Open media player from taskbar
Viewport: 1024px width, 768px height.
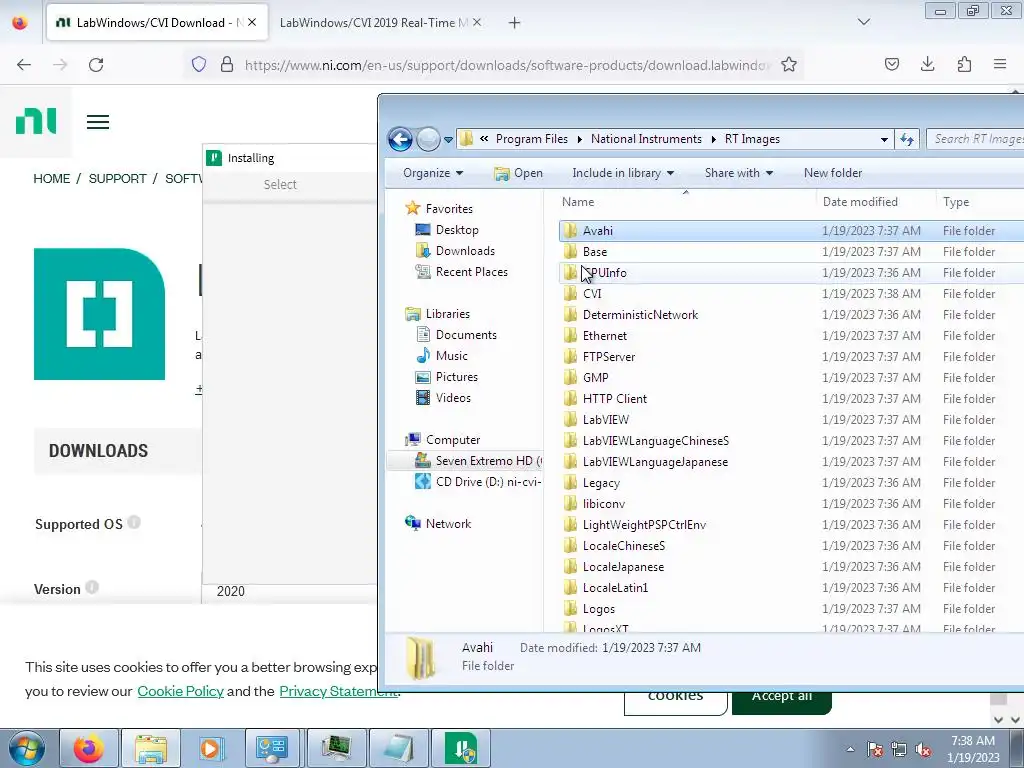pos(211,748)
